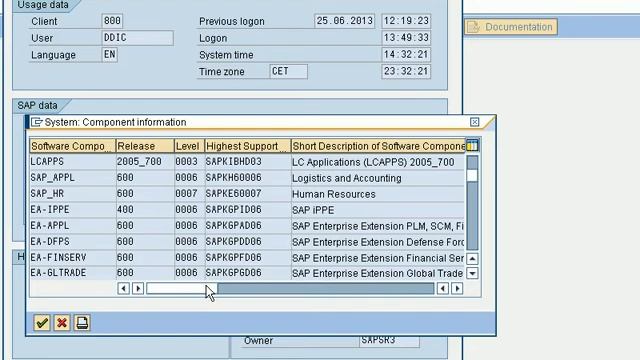Click the far-right horizontal scroll right arrow
Screen dimensions: 640x360
[x=457, y=289]
